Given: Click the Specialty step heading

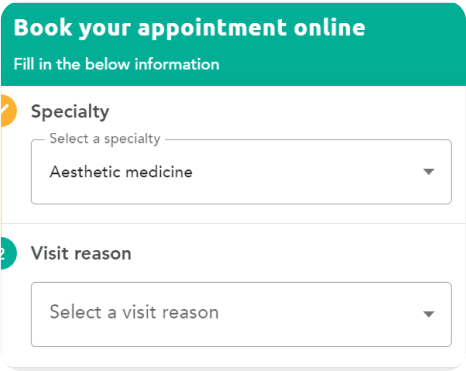Looking at the screenshot, I should (70, 112).
